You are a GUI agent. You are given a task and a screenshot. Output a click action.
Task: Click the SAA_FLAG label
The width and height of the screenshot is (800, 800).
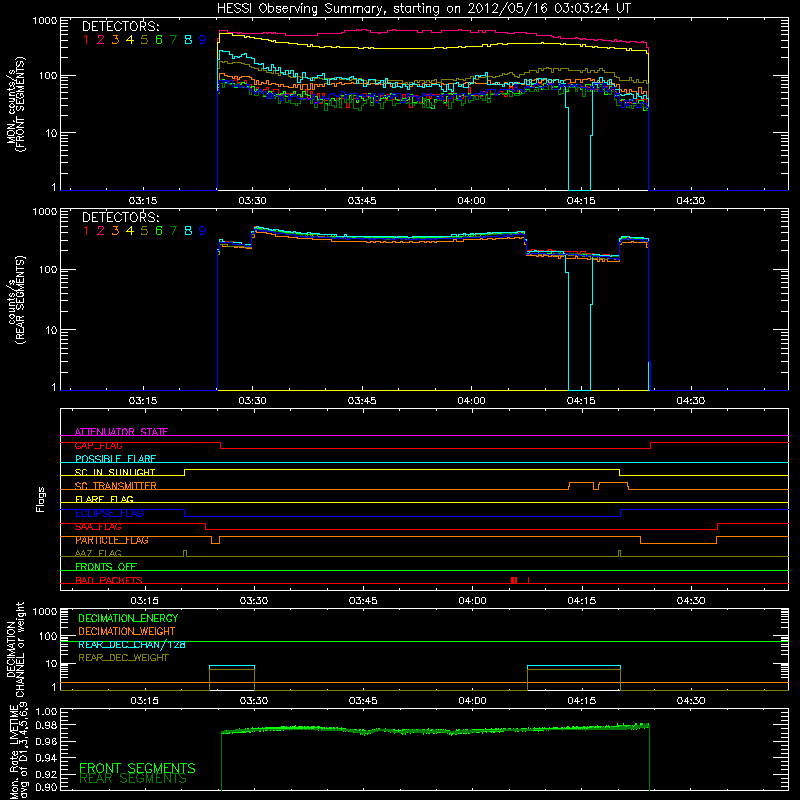coord(98,527)
